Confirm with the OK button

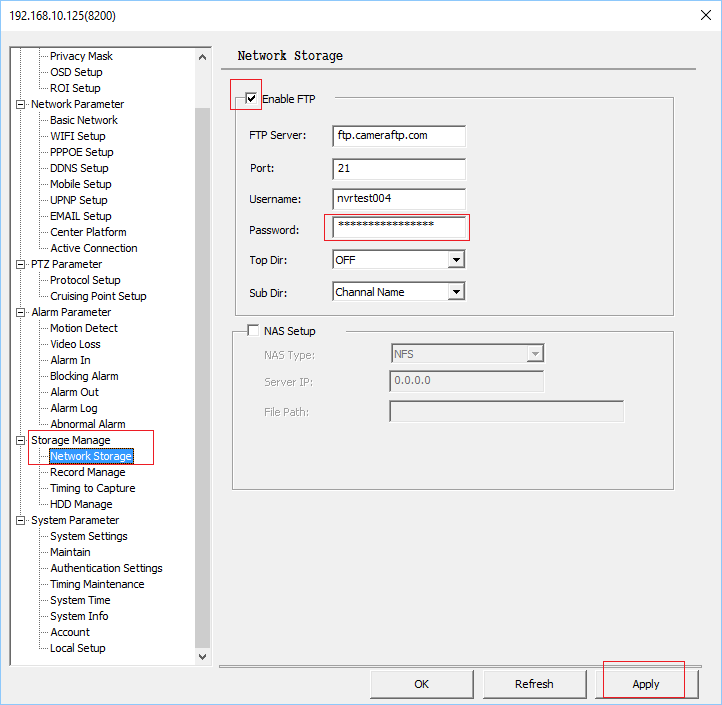click(422, 684)
